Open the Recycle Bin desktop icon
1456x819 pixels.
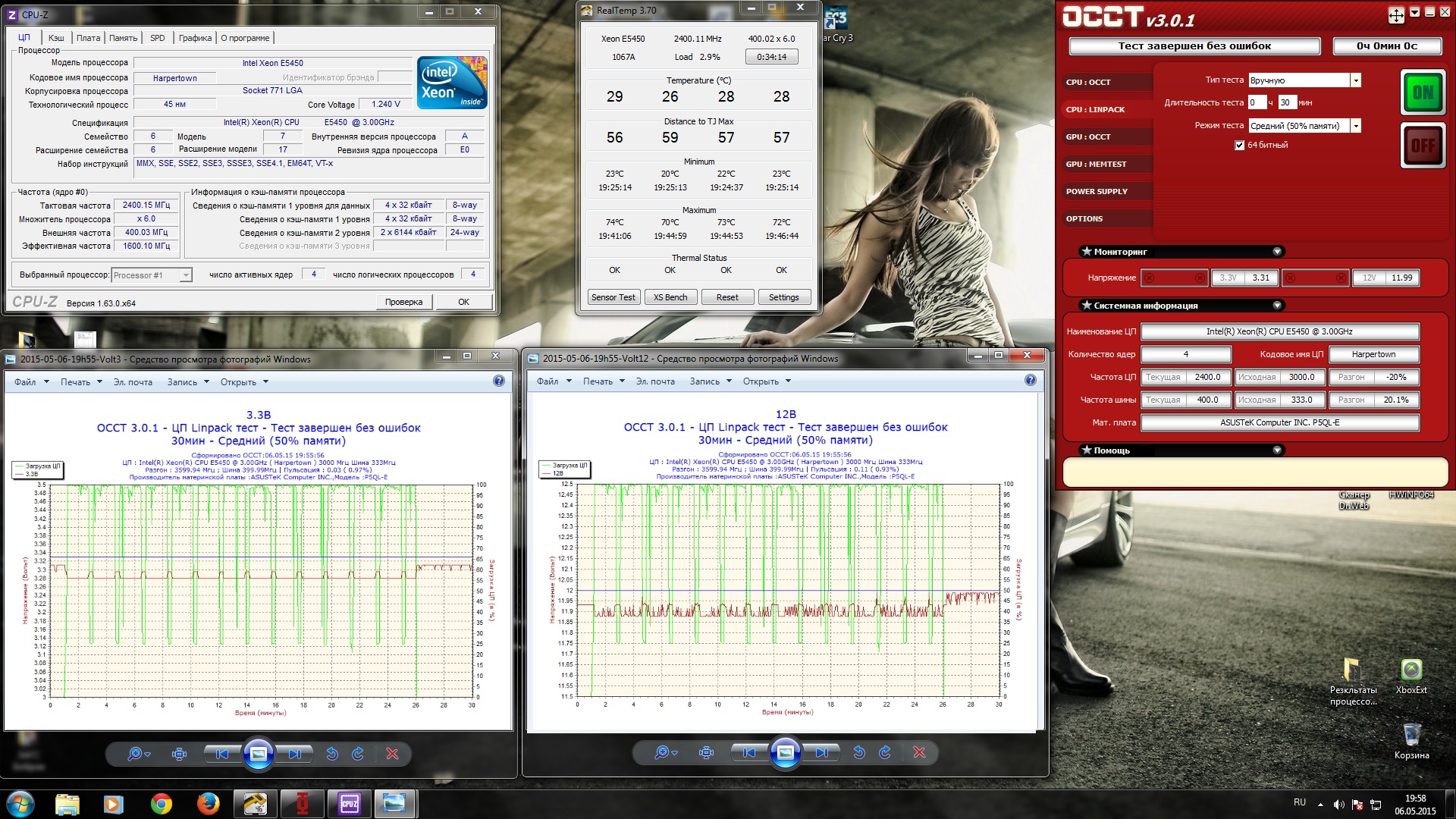coord(1410,736)
